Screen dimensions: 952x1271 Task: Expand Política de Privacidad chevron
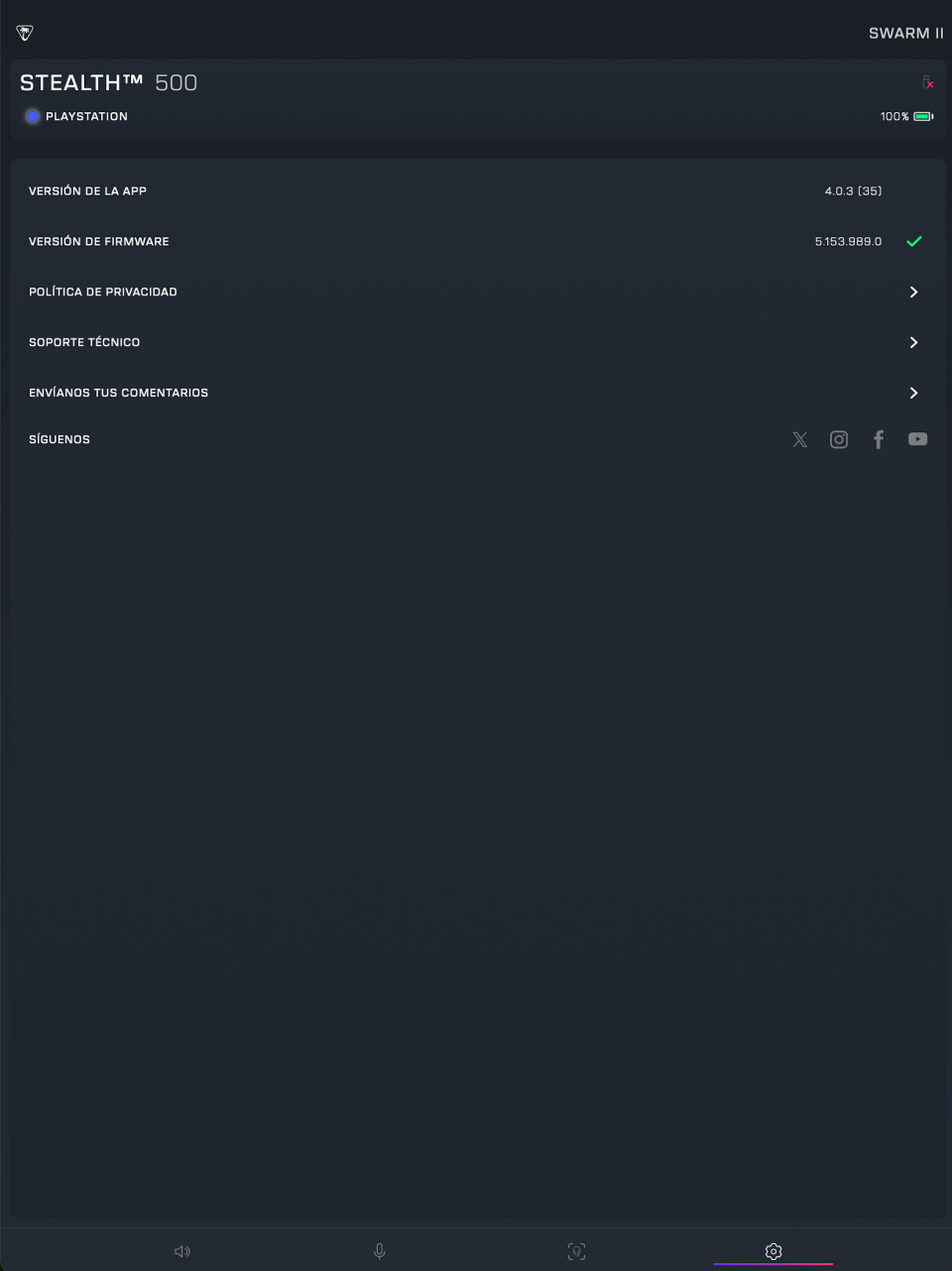point(913,291)
